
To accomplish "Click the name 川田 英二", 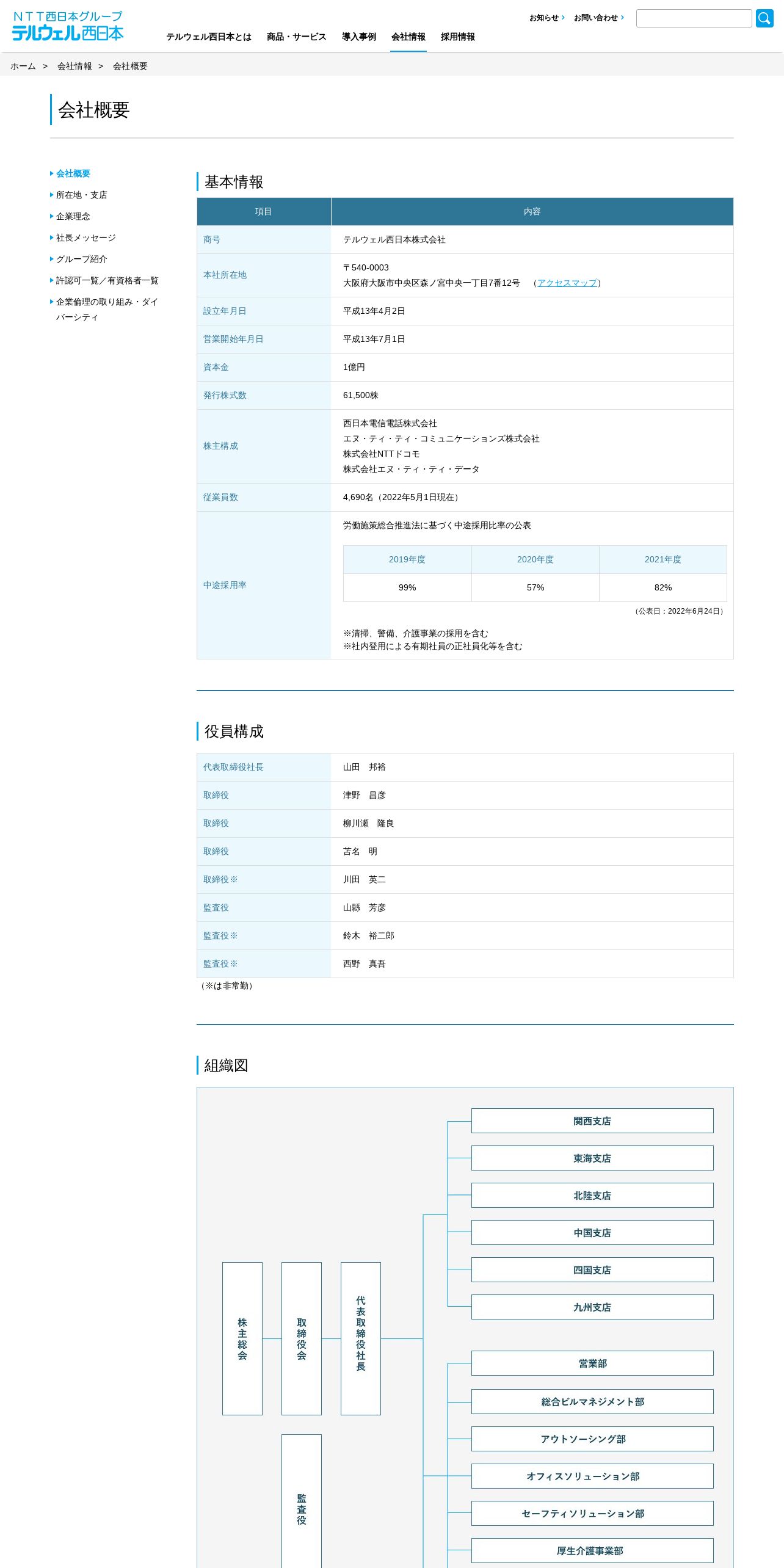I will (365, 879).
